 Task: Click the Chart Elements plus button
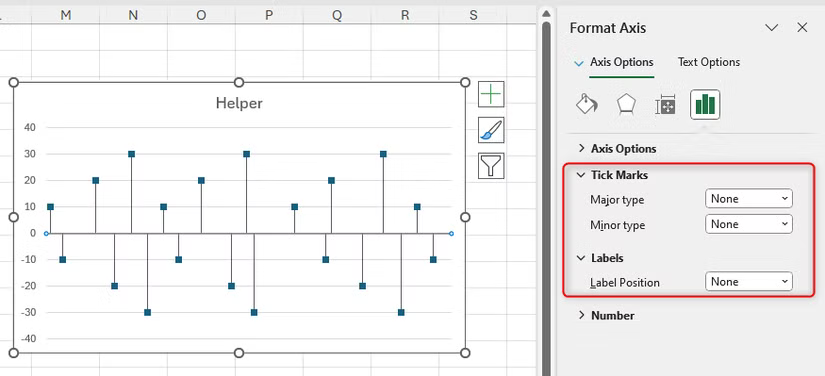pyautogui.click(x=491, y=94)
